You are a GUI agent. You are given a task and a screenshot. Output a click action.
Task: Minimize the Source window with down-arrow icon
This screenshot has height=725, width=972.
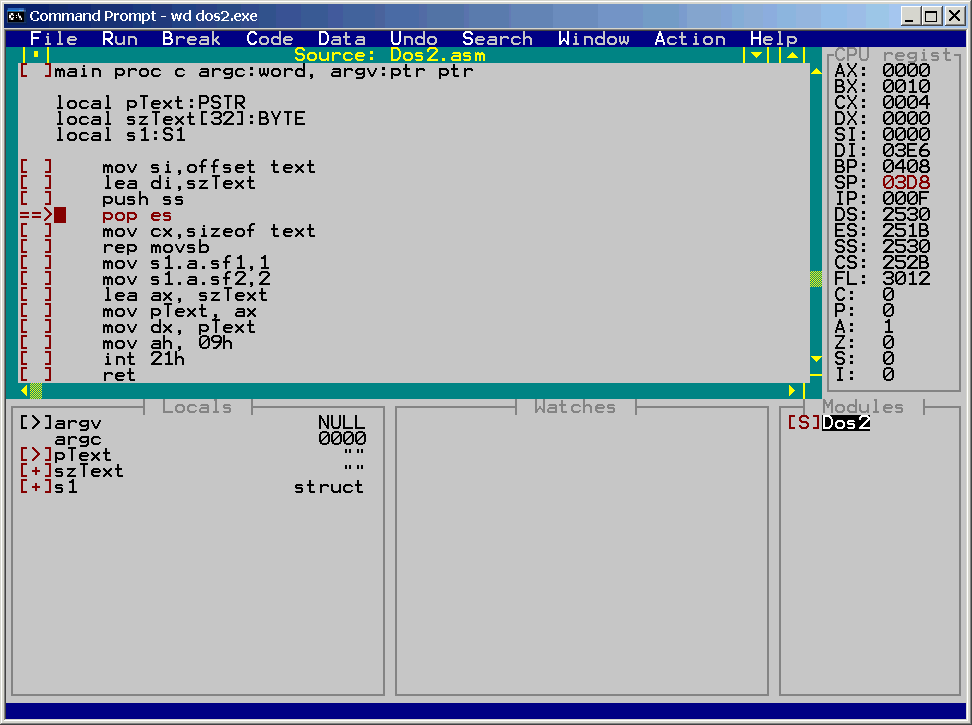[x=756, y=55]
